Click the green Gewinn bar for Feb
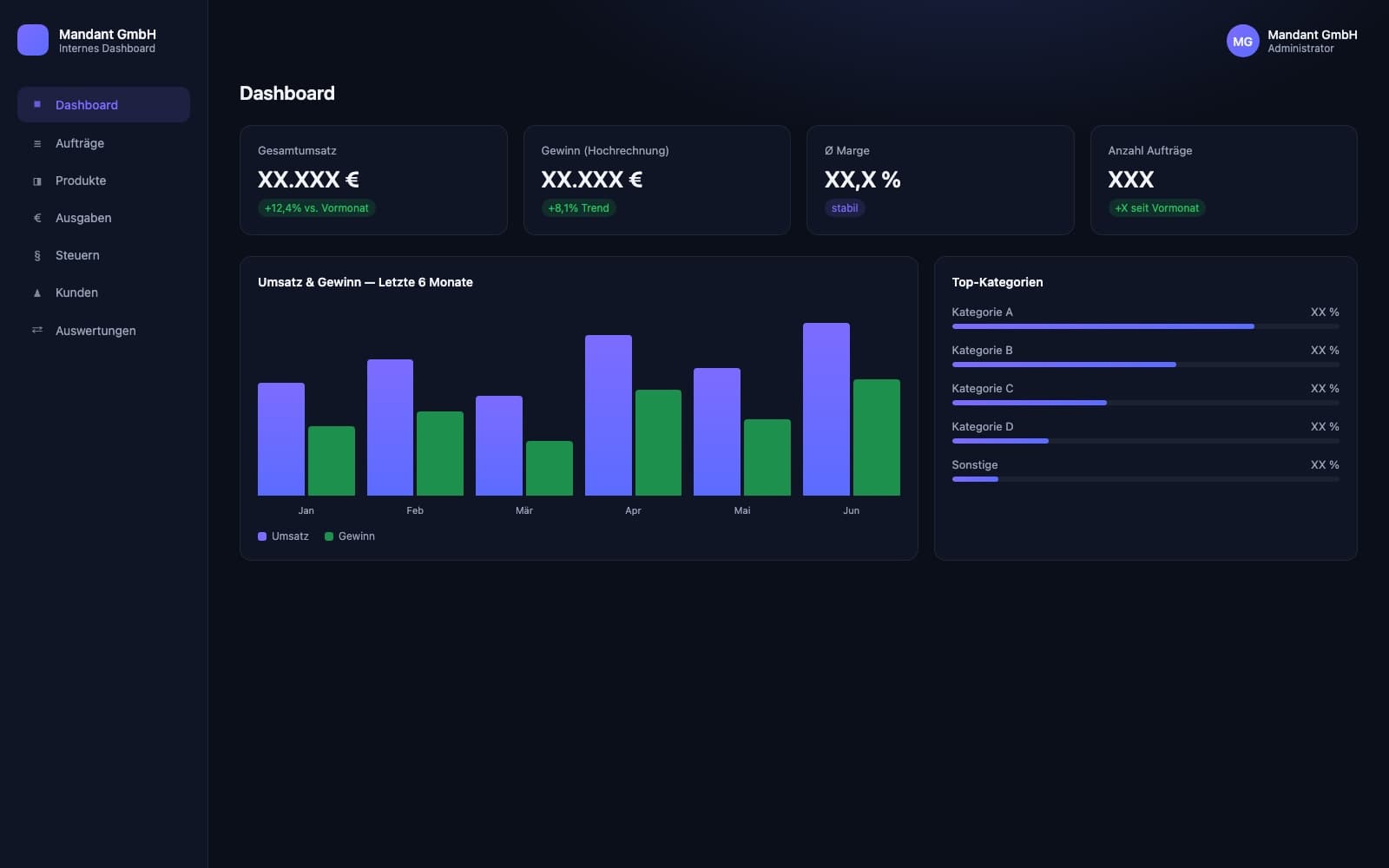This screenshot has height=868, width=1389. [440, 453]
